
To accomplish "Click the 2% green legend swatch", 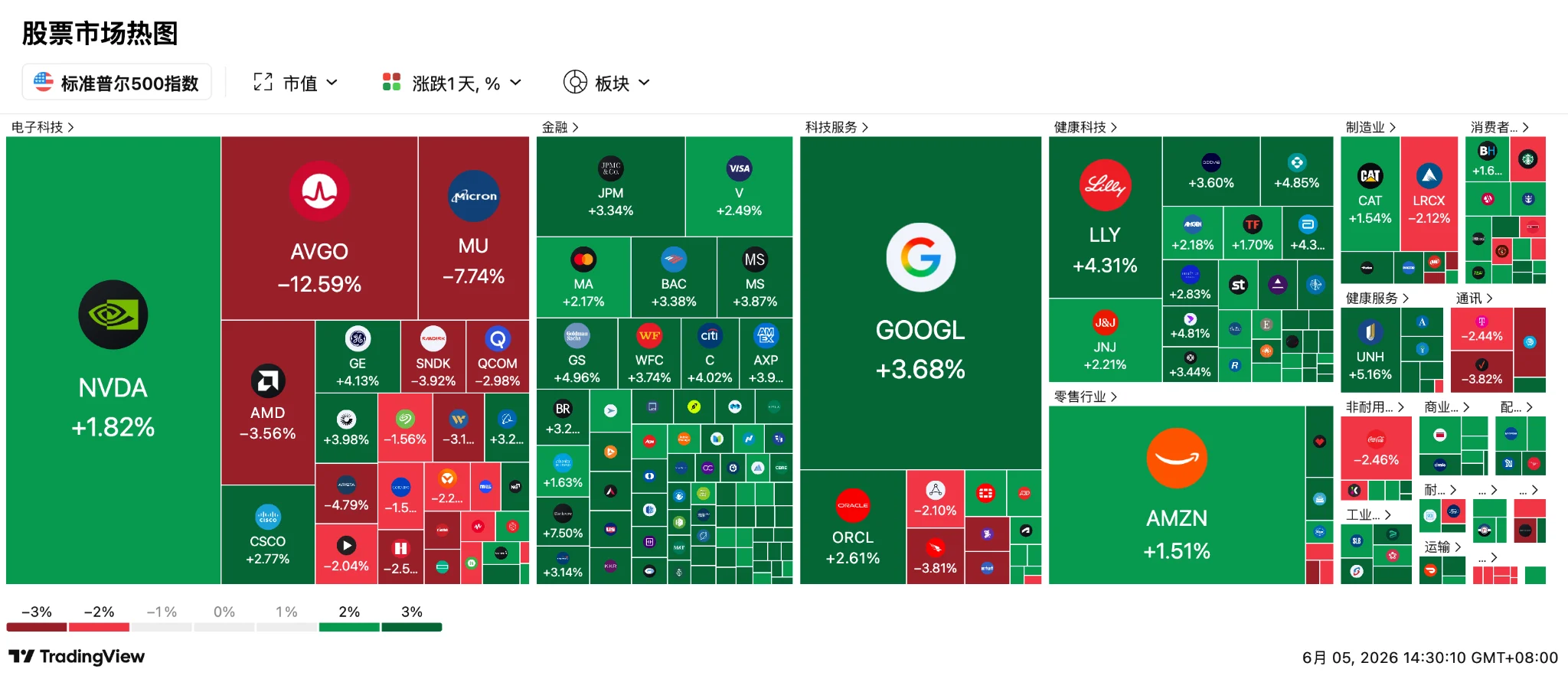I will (x=349, y=627).
